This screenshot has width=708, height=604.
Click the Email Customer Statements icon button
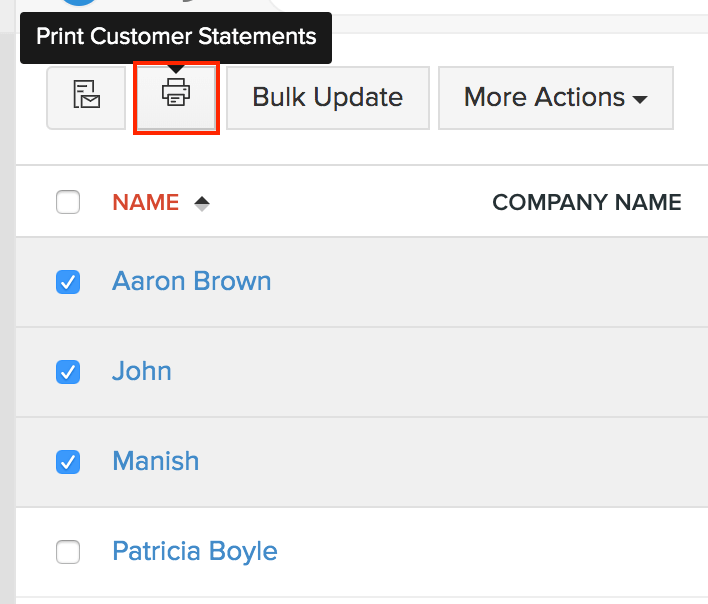coord(86,98)
